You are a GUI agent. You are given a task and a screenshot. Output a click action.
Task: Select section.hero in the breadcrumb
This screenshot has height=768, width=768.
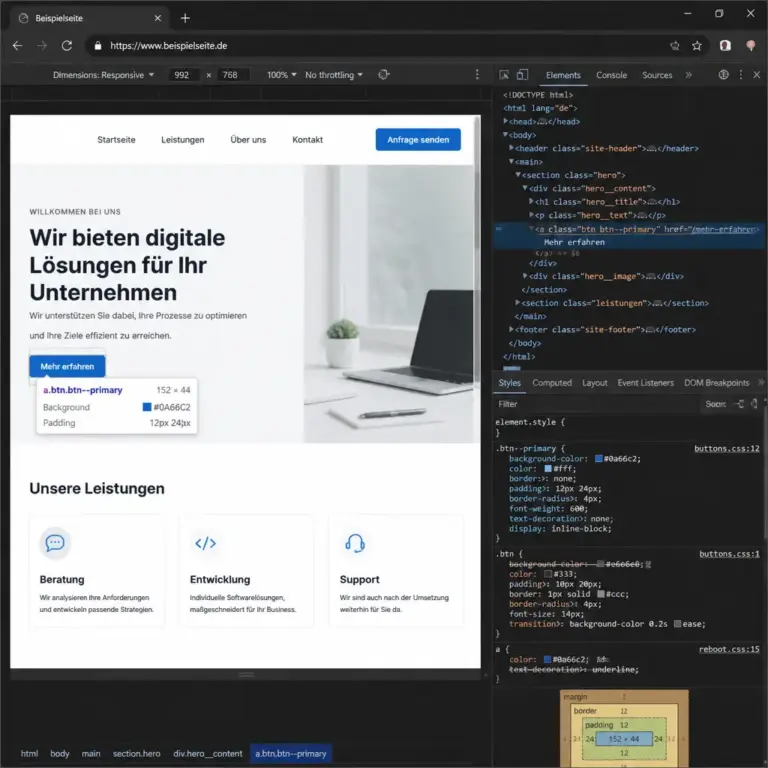(x=136, y=753)
